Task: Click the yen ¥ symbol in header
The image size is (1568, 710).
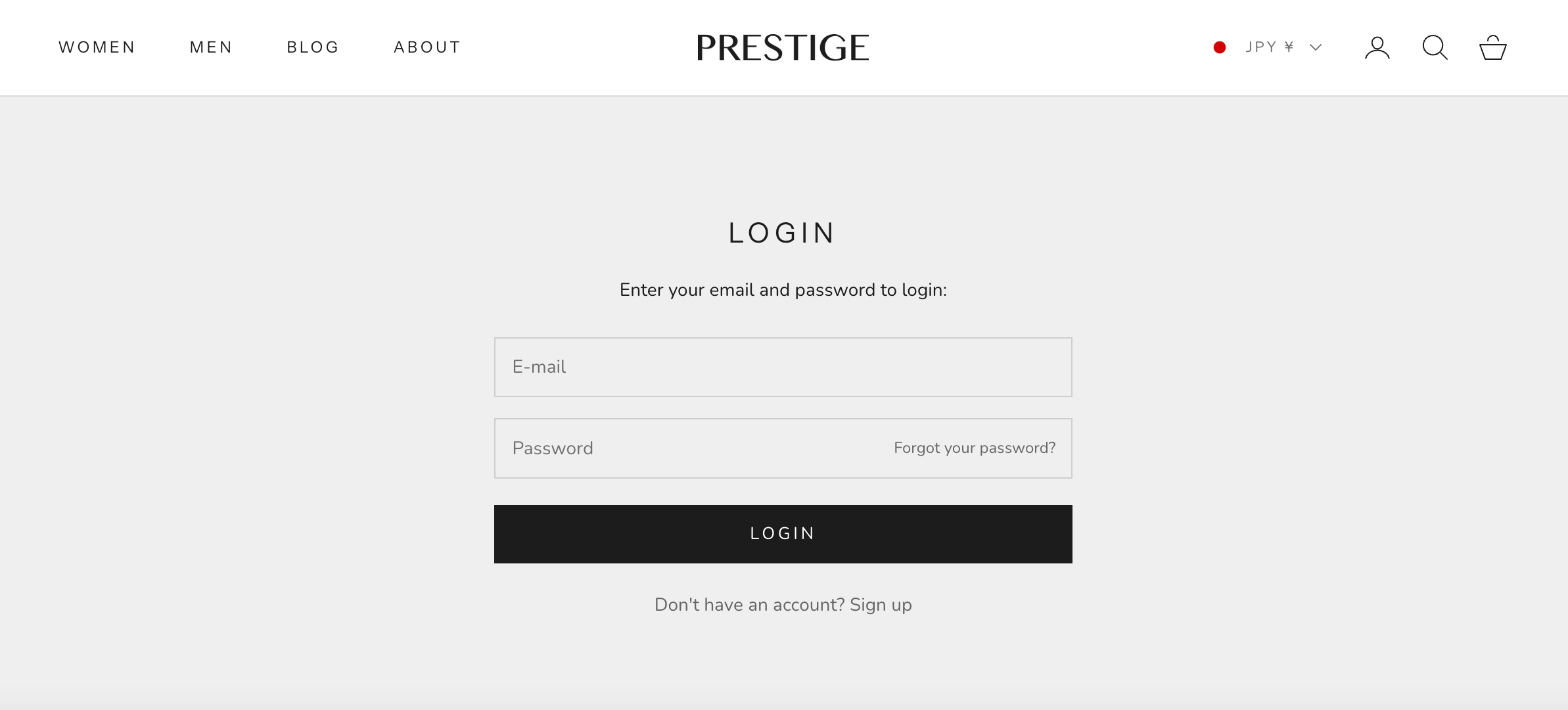Action: pos(1289,47)
